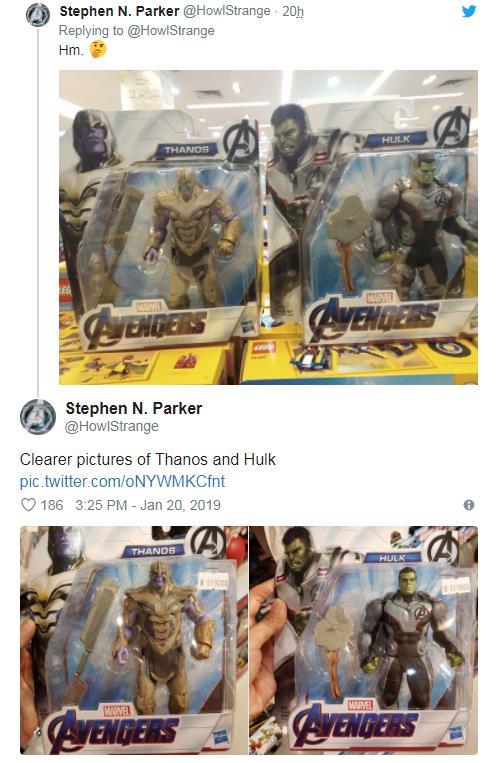This screenshot has width=497, height=763.
Task: Click the larger Avengers profile avatar
Action: pyautogui.click(x=37, y=417)
